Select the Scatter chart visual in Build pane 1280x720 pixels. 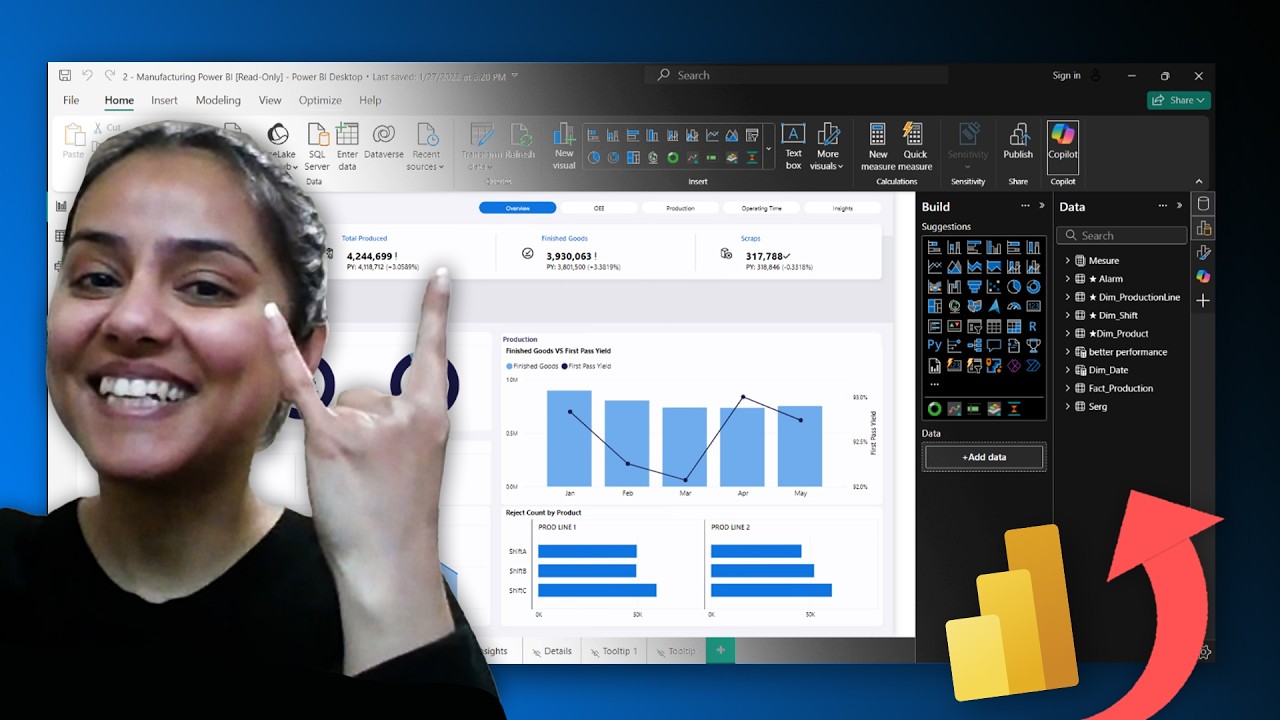pyautogui.click(x=994, y=287)
